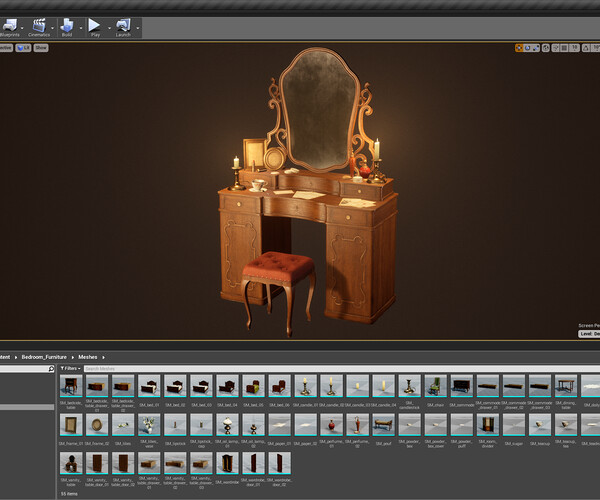
Task: Start the Play preview
Action: tap(95, 27)
